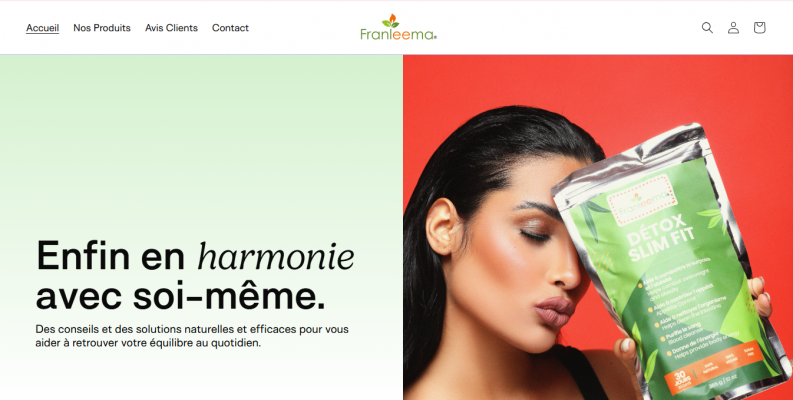
Task: Click the Franleema wordmark in the header
Action: (398, 34)
